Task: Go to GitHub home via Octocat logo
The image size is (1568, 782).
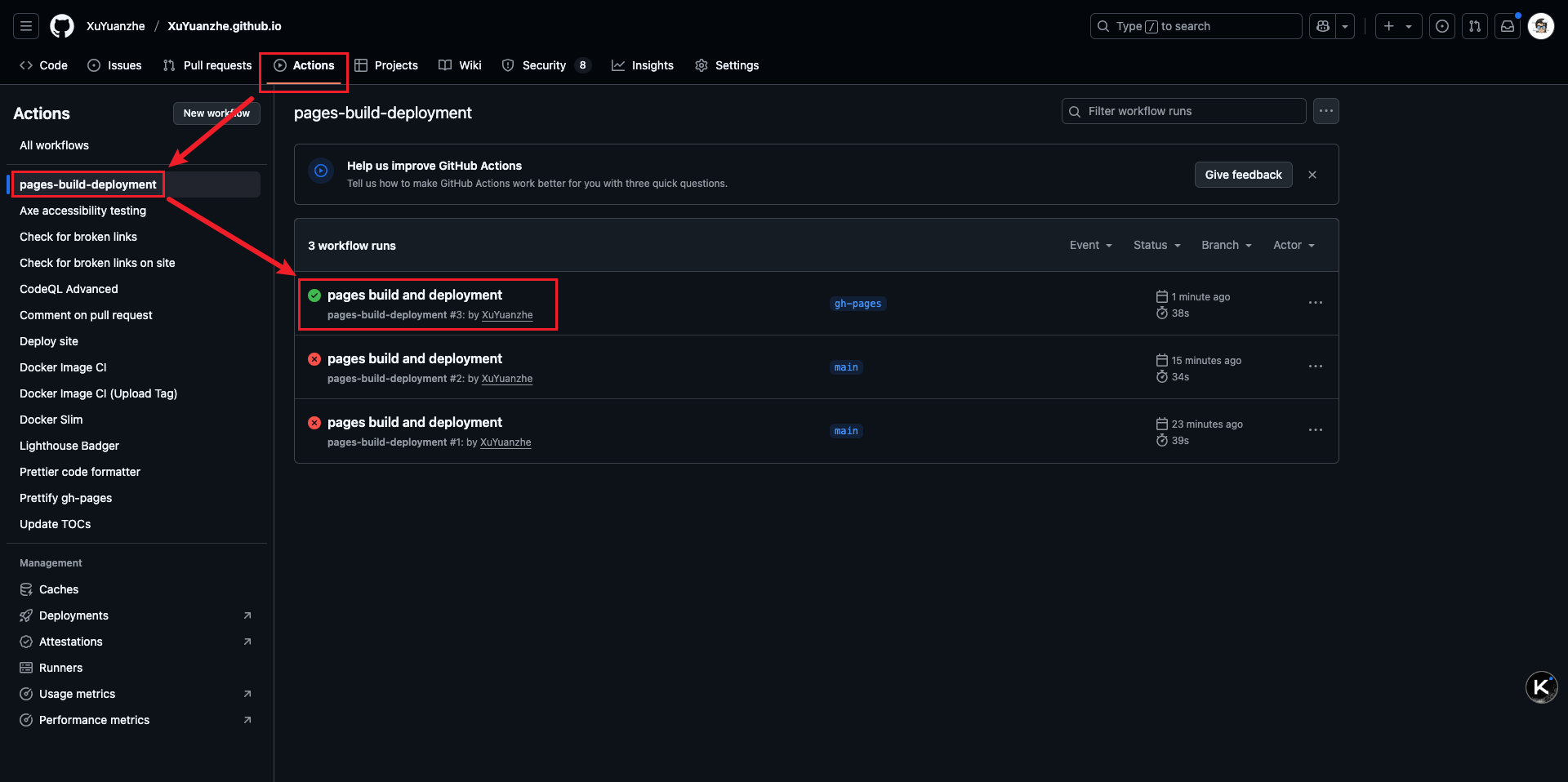Action: [x=62, y=26]
